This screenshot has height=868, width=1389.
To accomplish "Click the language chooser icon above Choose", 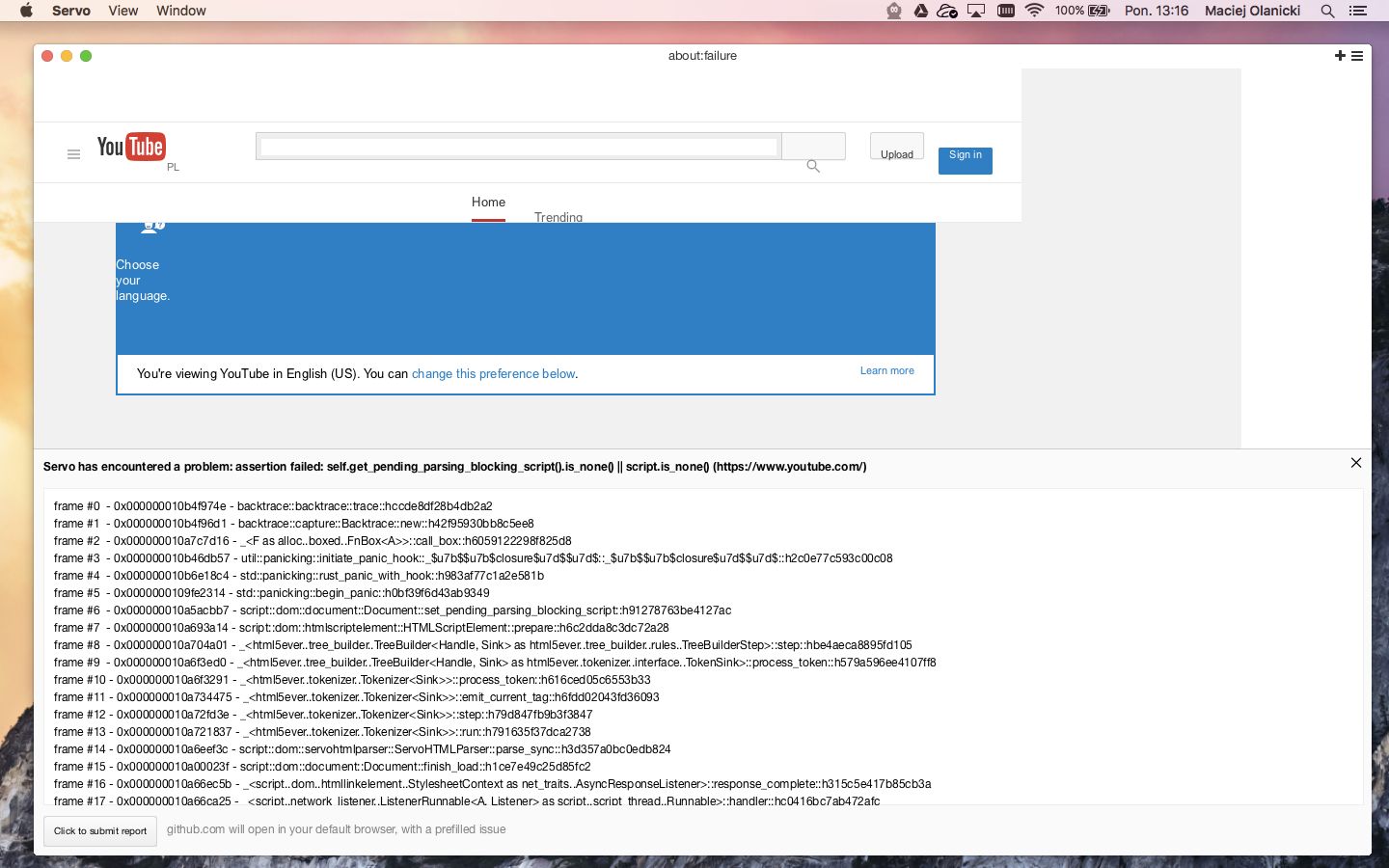I will [152, 228].
